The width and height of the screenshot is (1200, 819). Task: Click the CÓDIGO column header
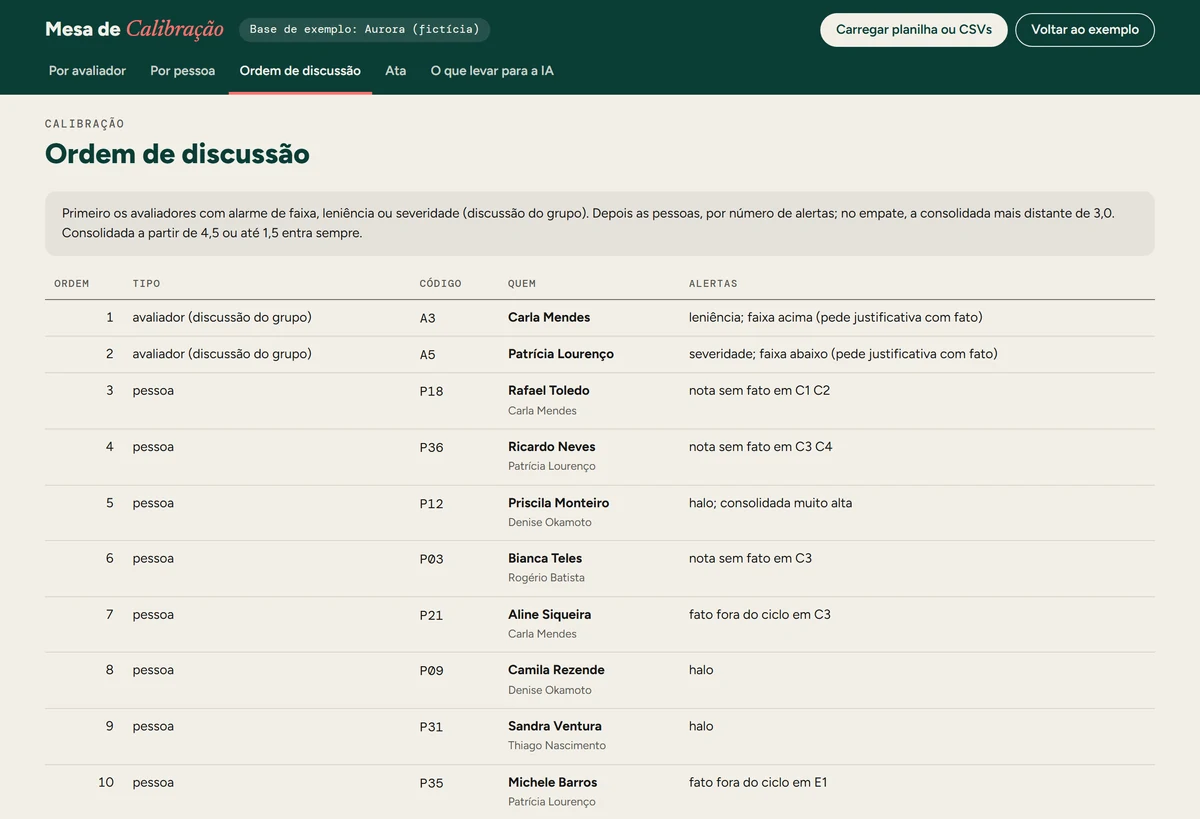coord(441,284)
